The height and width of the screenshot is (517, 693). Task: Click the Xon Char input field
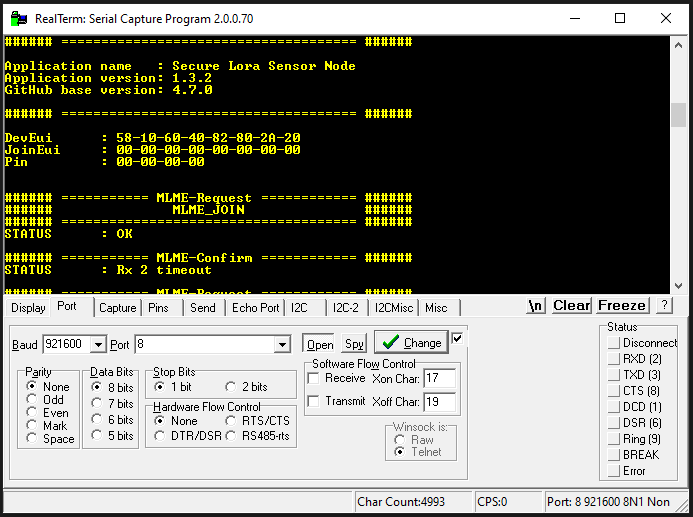click(x=439, y=379)
